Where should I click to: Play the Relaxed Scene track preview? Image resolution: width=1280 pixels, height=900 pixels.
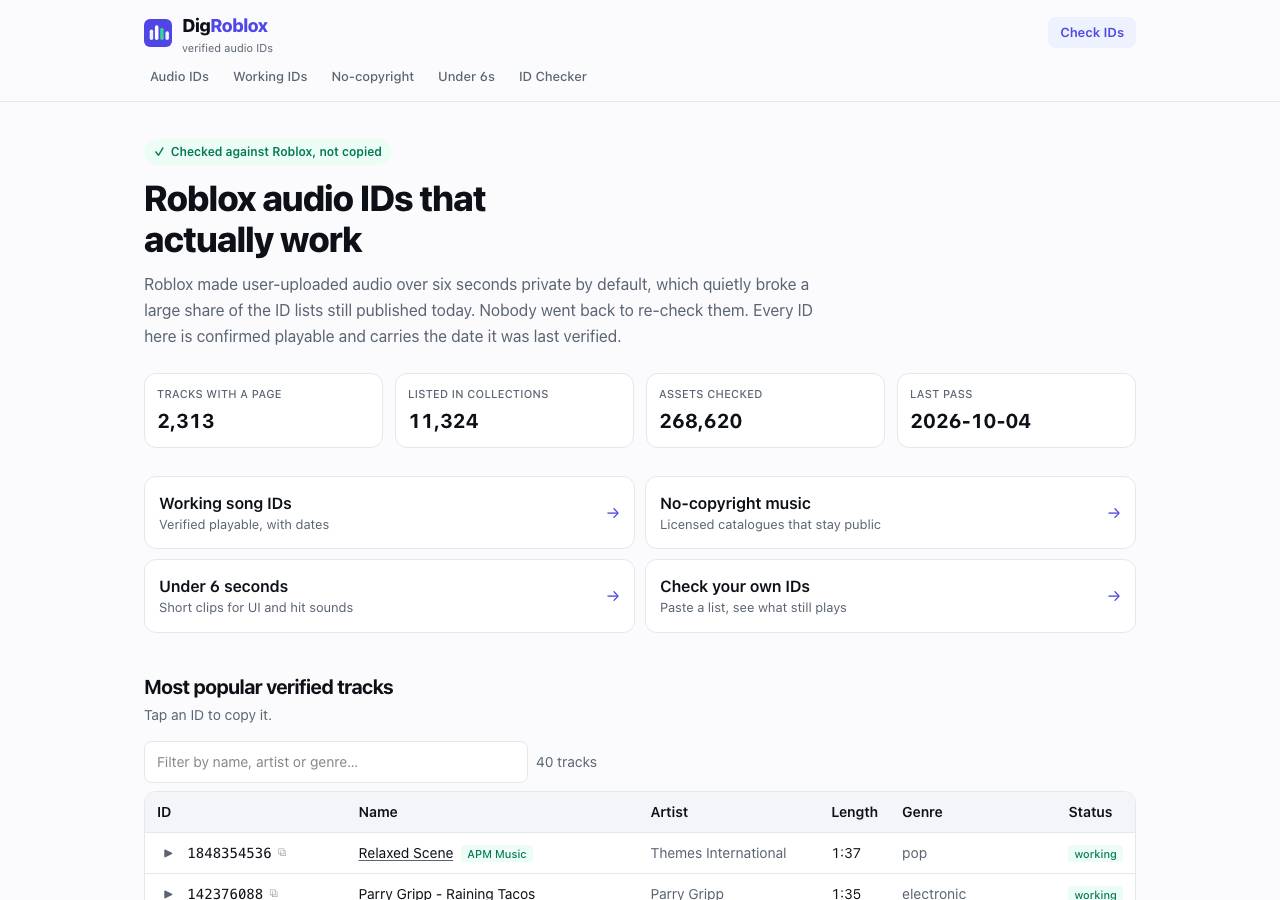[168, 853]
